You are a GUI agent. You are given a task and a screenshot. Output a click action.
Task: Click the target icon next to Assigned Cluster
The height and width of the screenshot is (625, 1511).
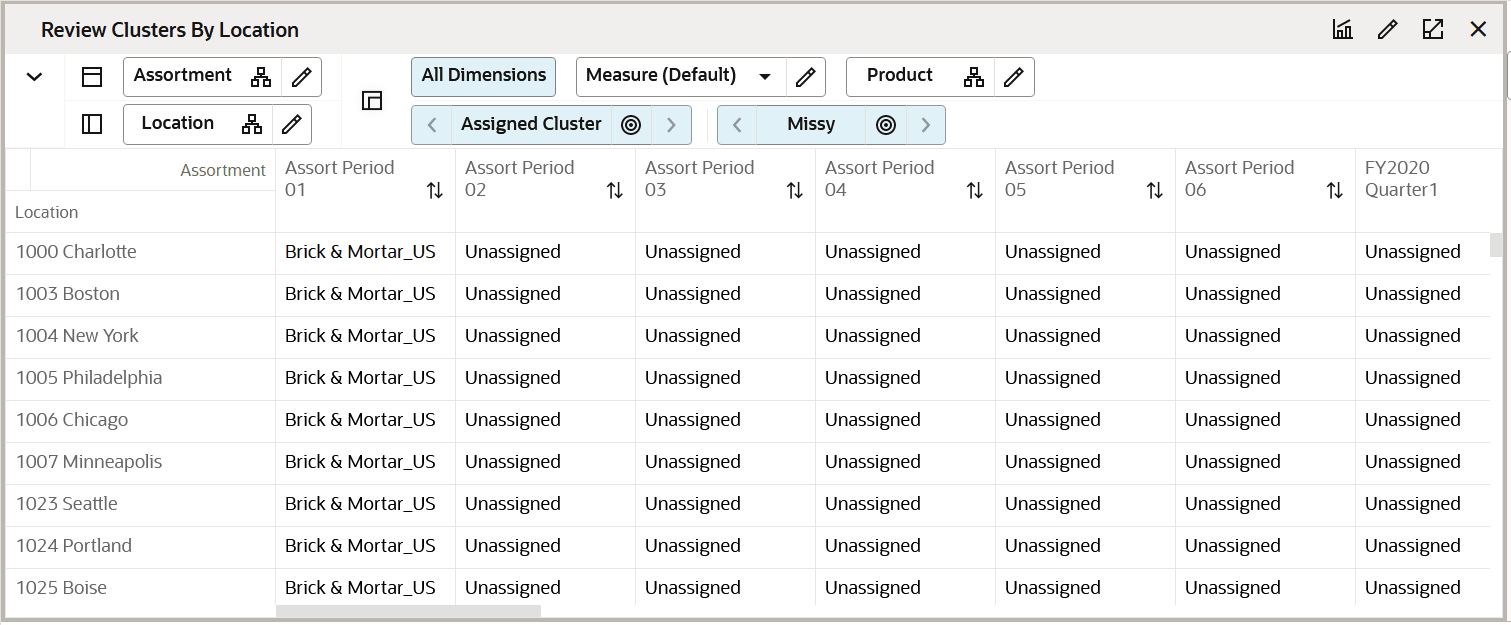[x=631, y=124]
